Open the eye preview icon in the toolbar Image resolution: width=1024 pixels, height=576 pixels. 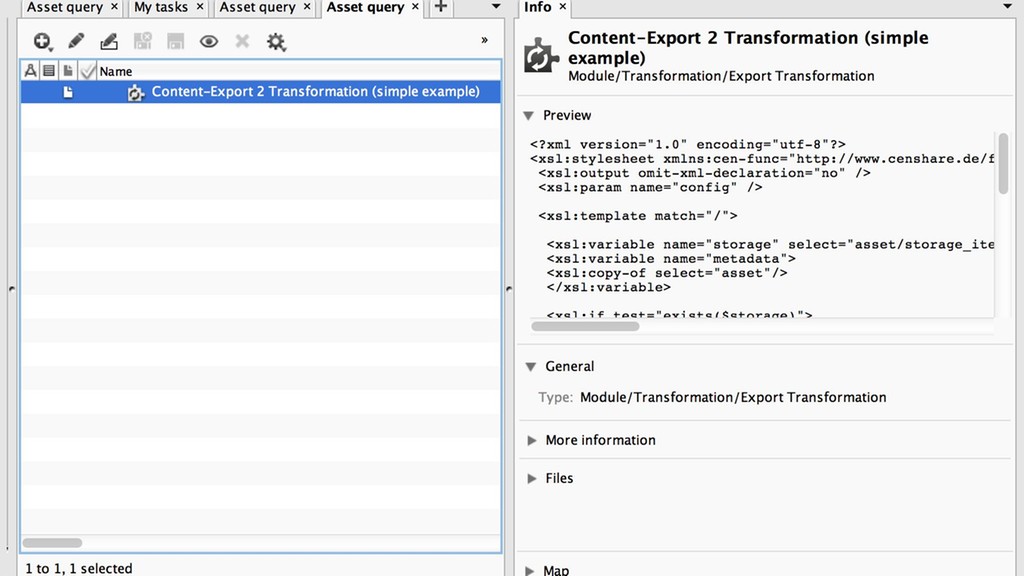(207, 42)
